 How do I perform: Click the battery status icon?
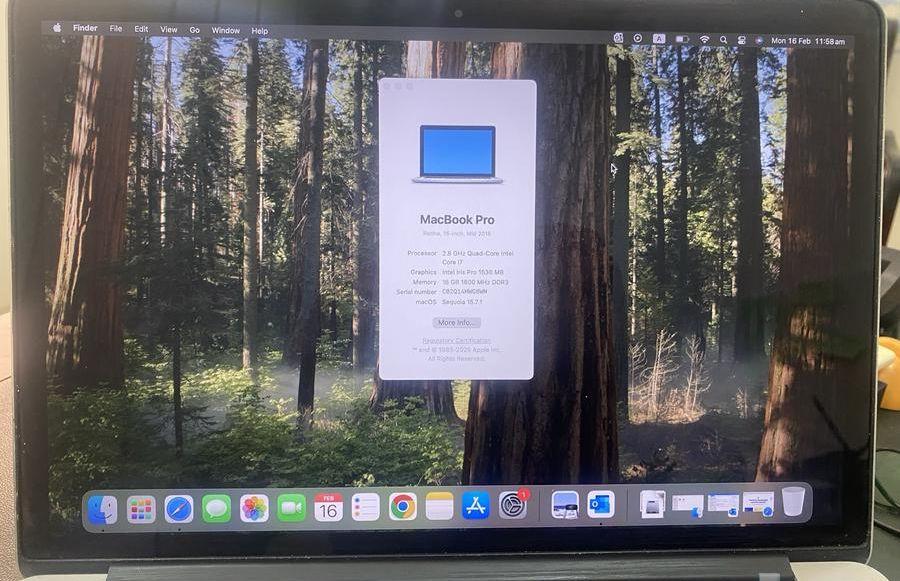click(682, 39)
